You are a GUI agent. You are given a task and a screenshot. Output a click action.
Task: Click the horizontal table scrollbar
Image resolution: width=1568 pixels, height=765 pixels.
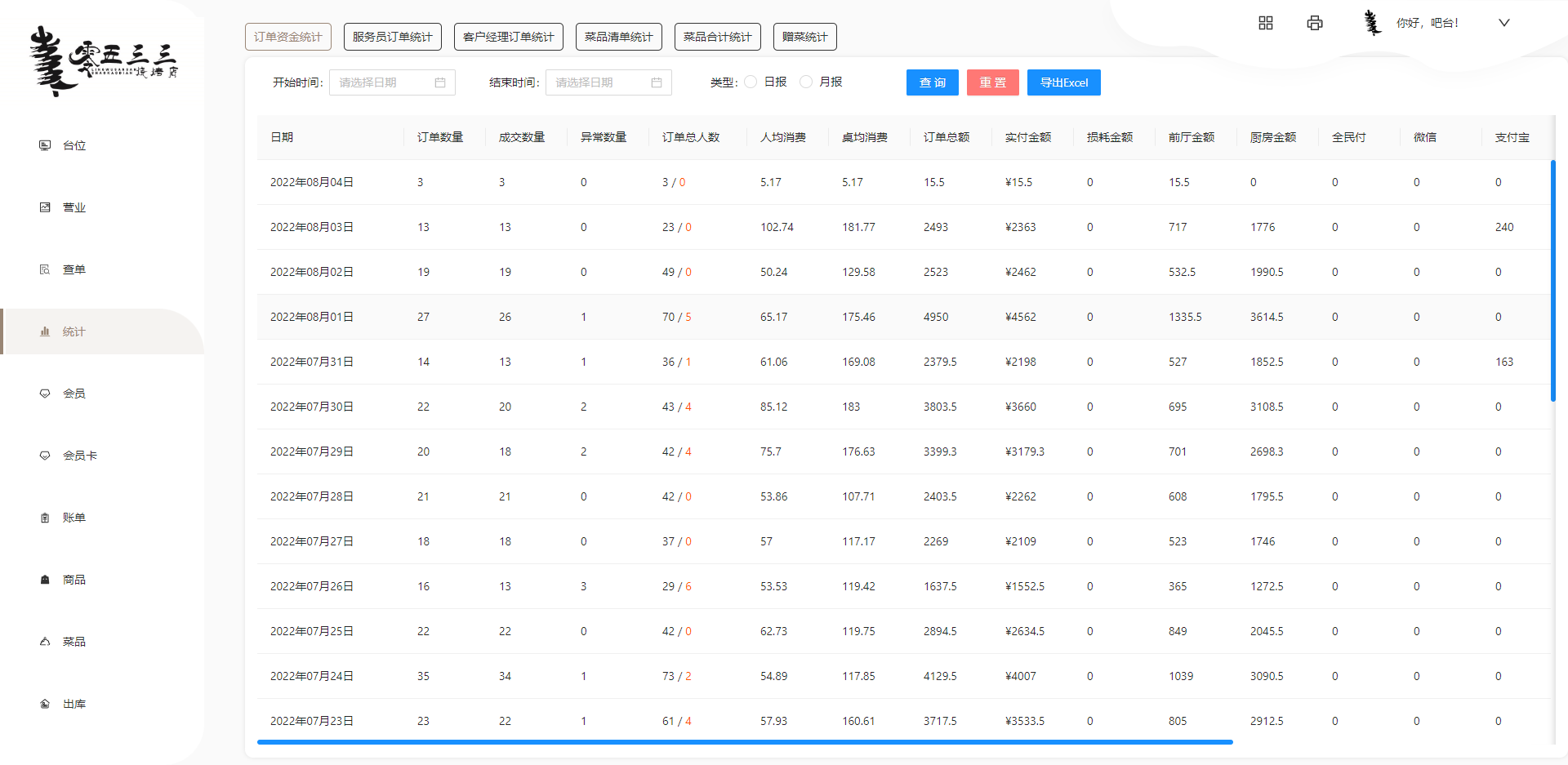744,742
